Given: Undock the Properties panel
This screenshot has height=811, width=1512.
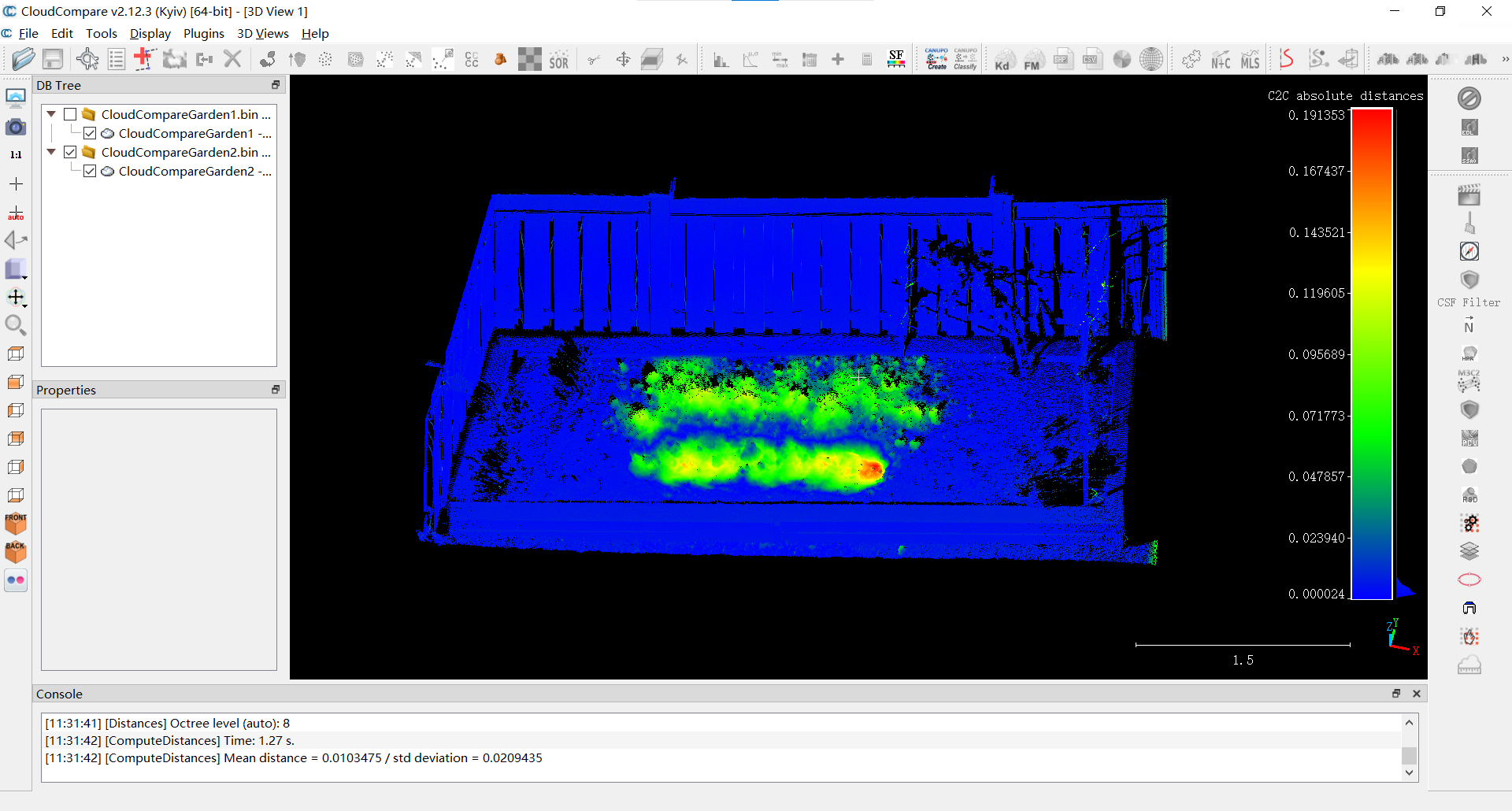Looking at the screenshot, I should pos(276,390).
